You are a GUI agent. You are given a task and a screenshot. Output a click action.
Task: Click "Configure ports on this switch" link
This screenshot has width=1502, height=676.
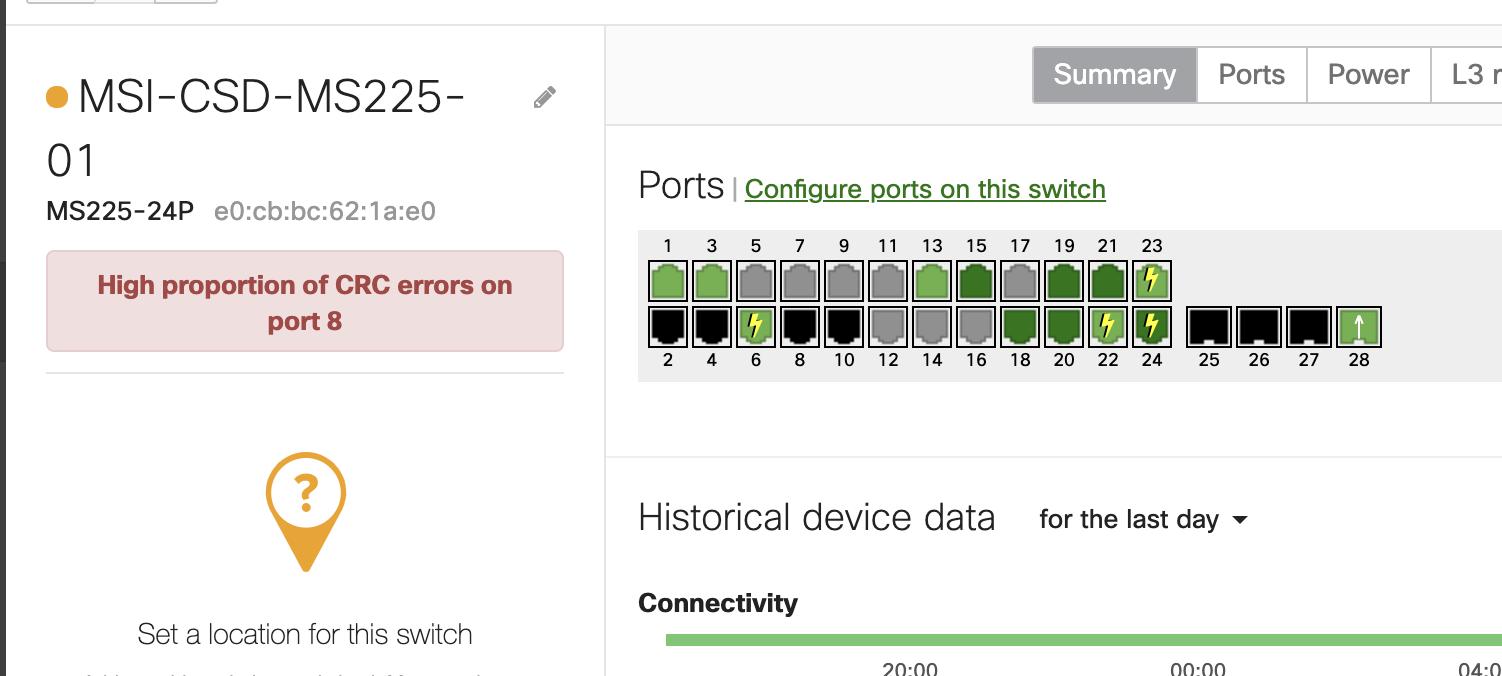tap(925, 189)
